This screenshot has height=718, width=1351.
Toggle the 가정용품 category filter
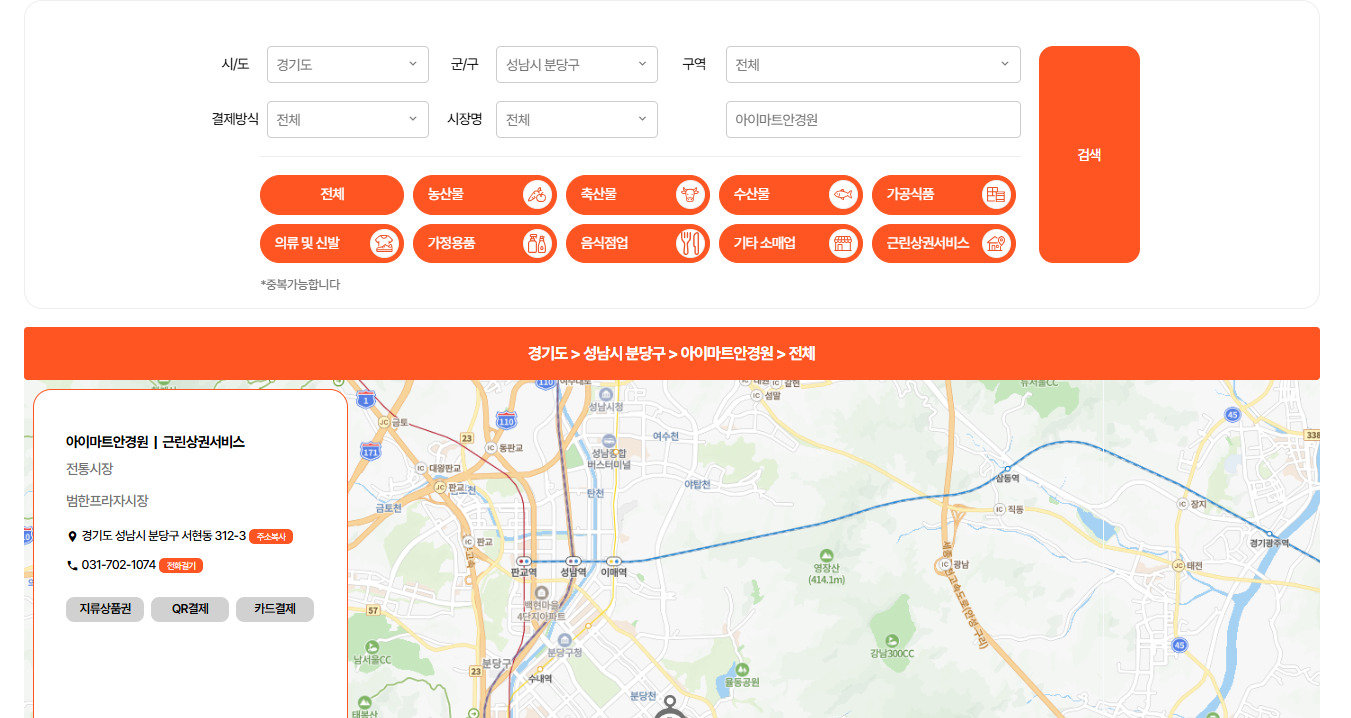485,243
